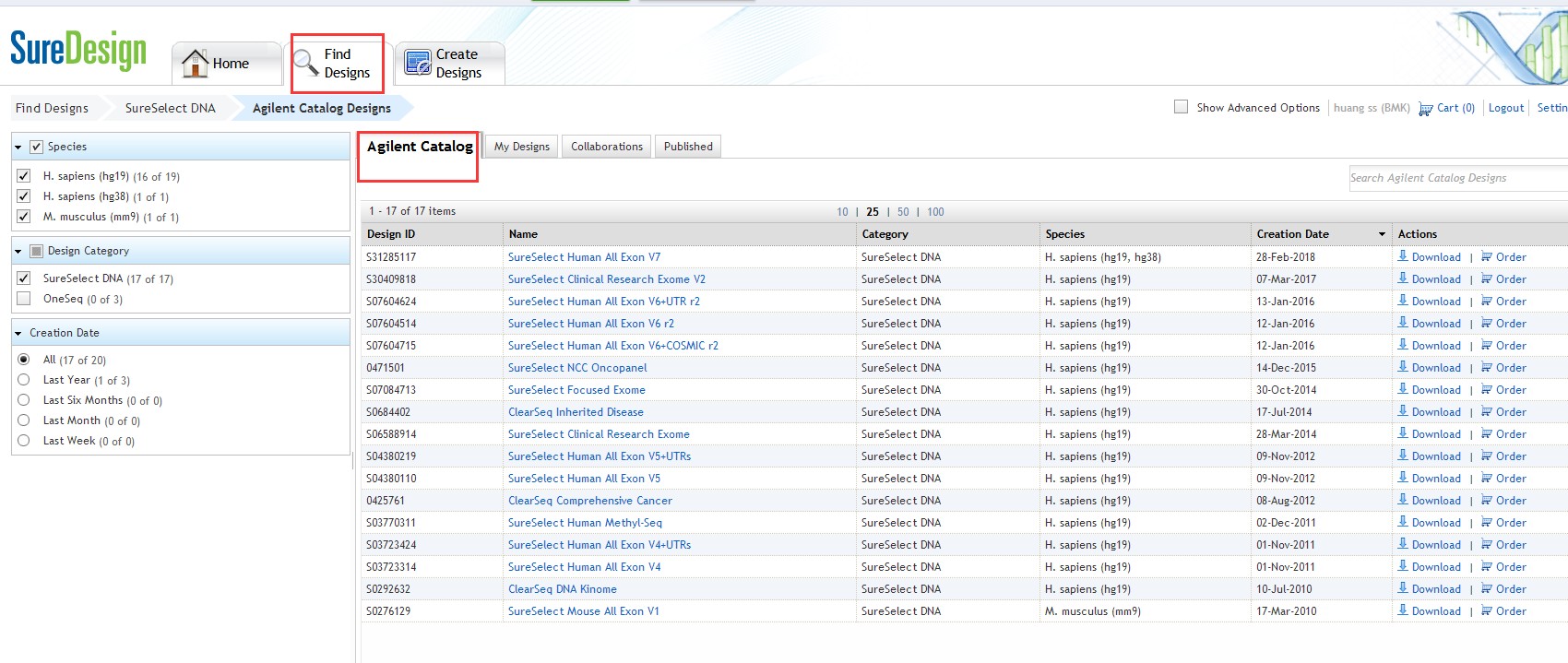
Task: Uncheck M. musculus (mm9) filter
Action: pyautogui.click(x=24, y=216)
